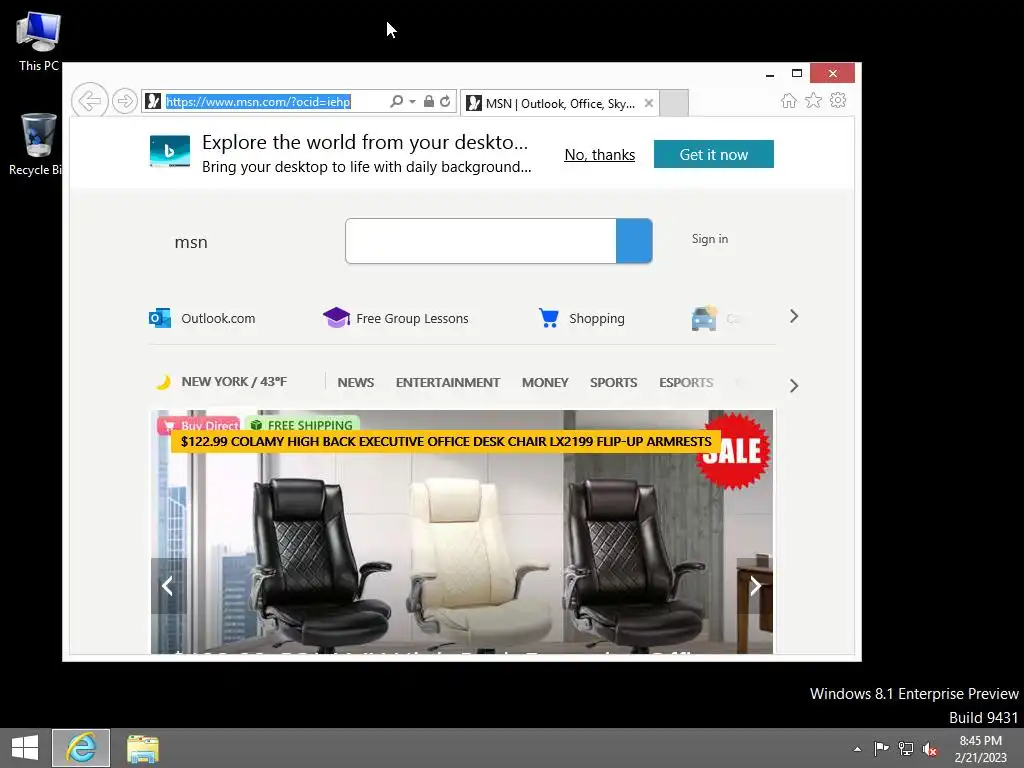
Task: Minimize the Internet Explorer window
Action: pyautogui.click(x=770, y=73)
